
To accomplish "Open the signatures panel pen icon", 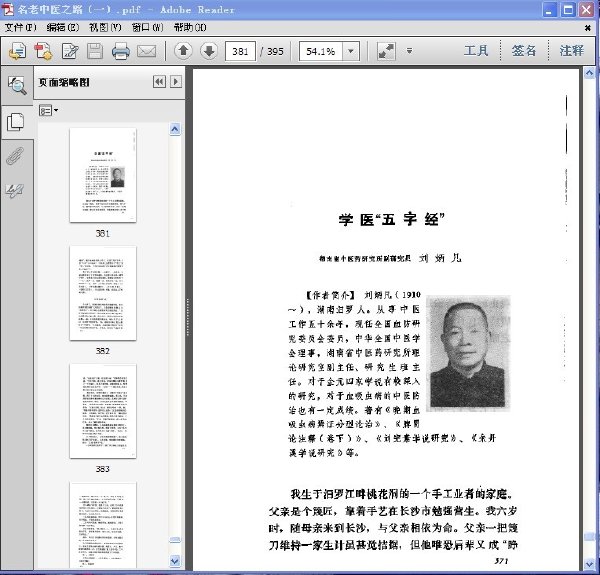I will point(15,190).
